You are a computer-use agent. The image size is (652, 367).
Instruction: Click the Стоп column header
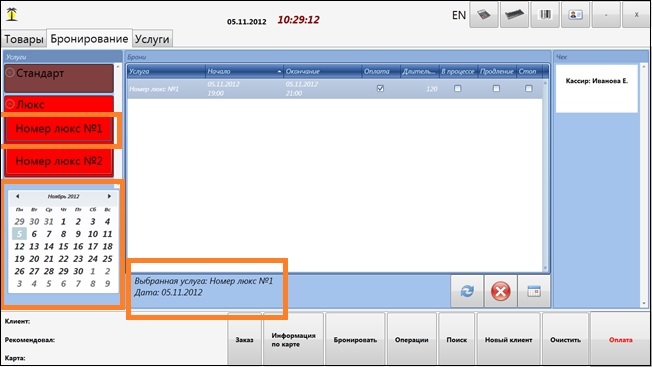coord(529,71)
